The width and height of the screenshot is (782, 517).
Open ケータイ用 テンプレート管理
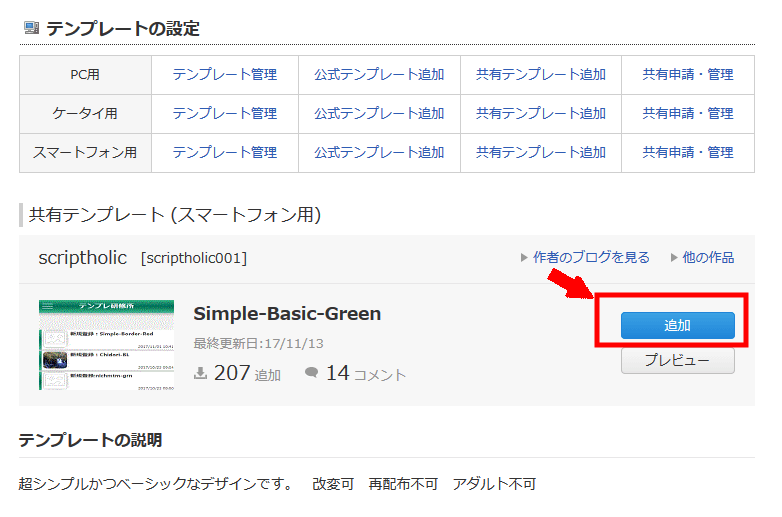point(225,114)
